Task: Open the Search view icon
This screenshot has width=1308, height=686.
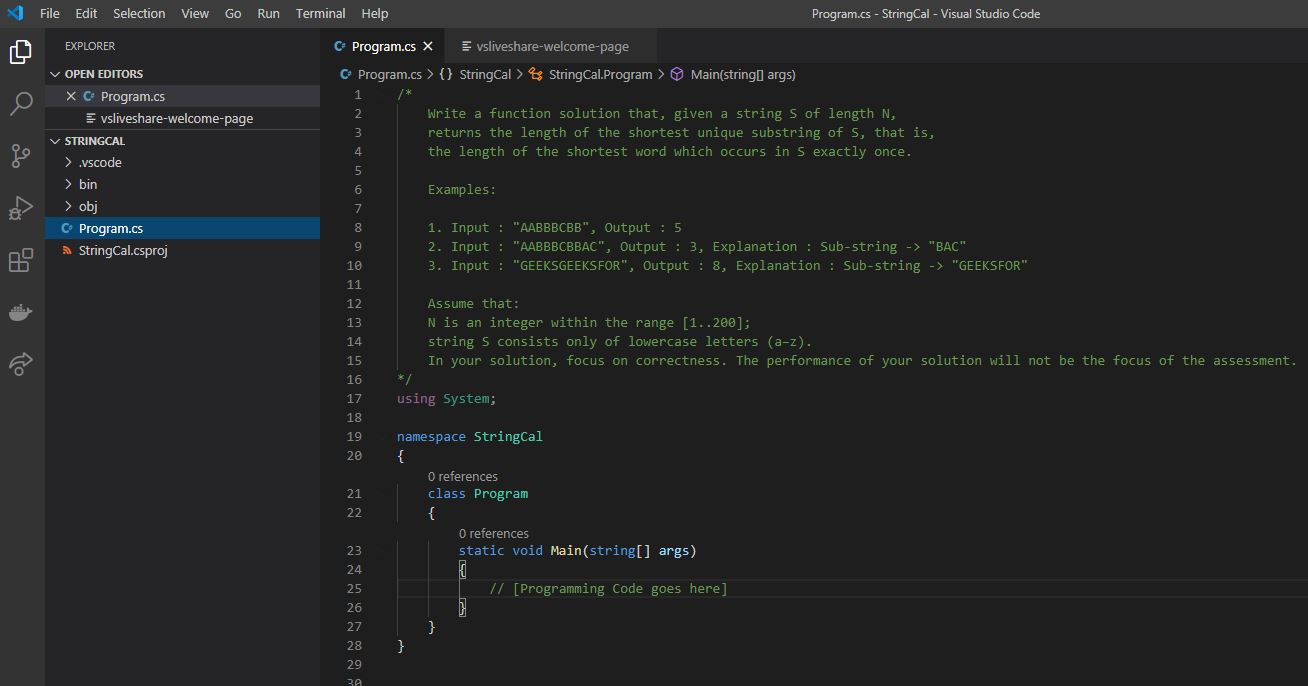Action: point(21,104)
